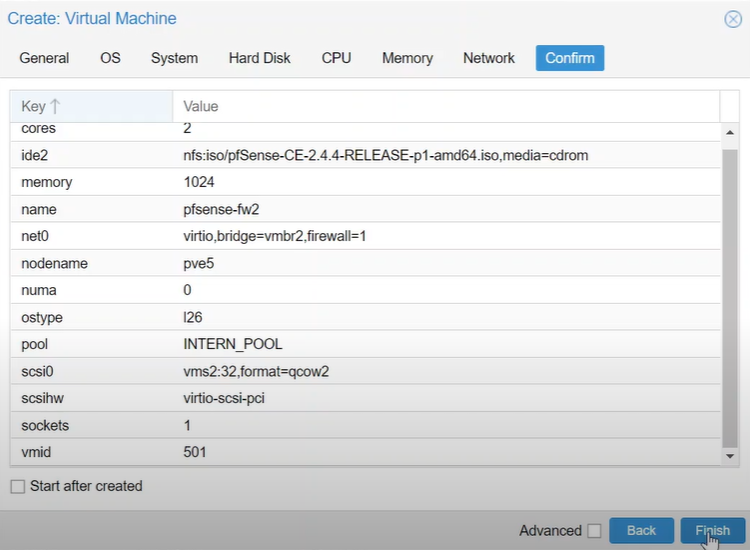
Task: Open the Hard Disk tab
Action: point(259,58)
